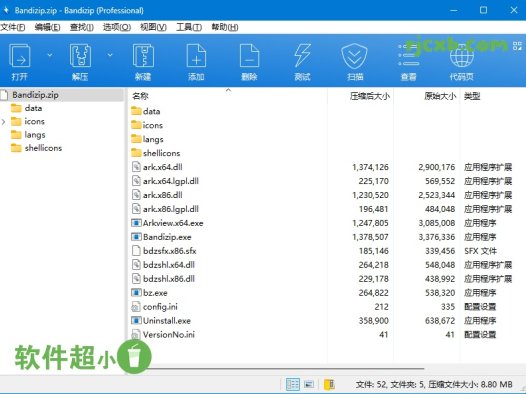Image resolution: width=526 pixels, height=394 pixels.
Task: Select file config.ini
Action: 160,307
